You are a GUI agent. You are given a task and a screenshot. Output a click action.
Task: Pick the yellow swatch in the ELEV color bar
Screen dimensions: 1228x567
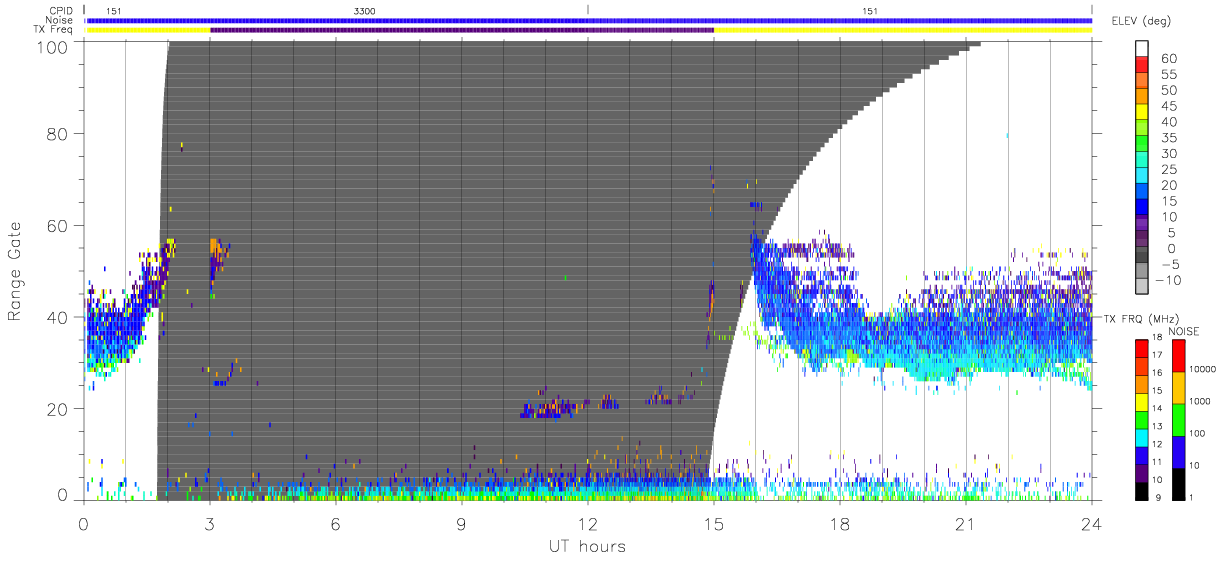click(x=1141, y=113)
